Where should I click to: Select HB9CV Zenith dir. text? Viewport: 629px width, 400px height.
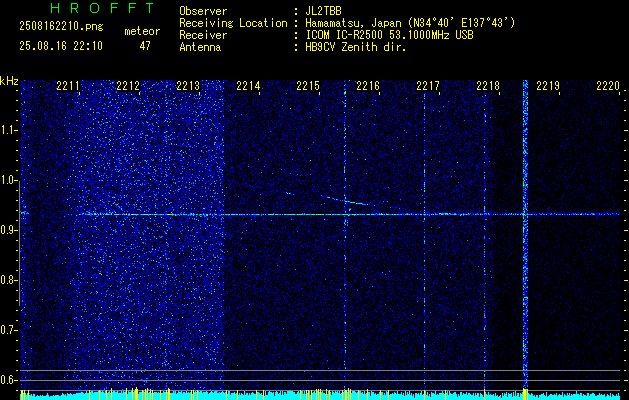coord(356,47)
